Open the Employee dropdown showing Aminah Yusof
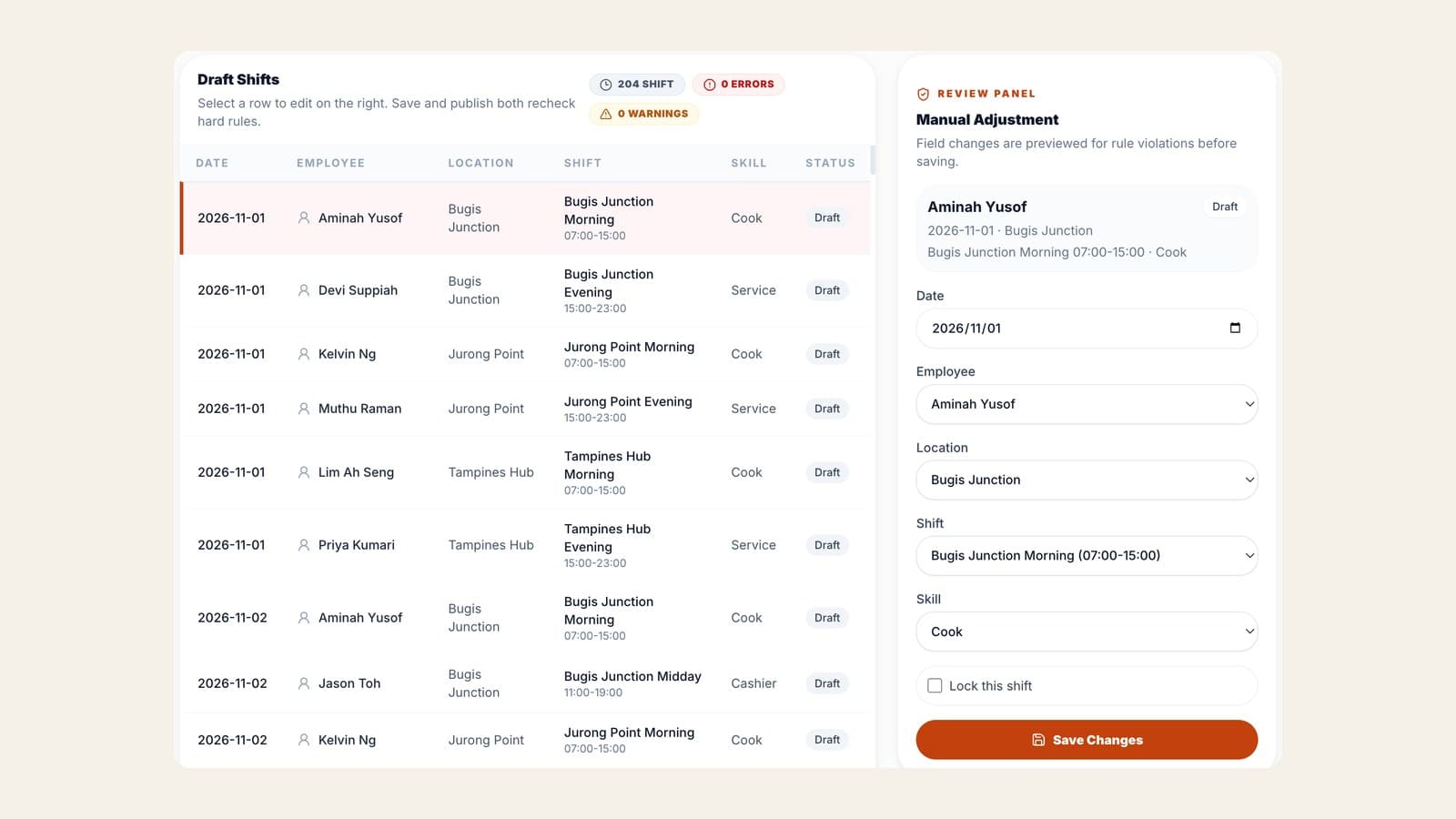 coord(1087,404)
